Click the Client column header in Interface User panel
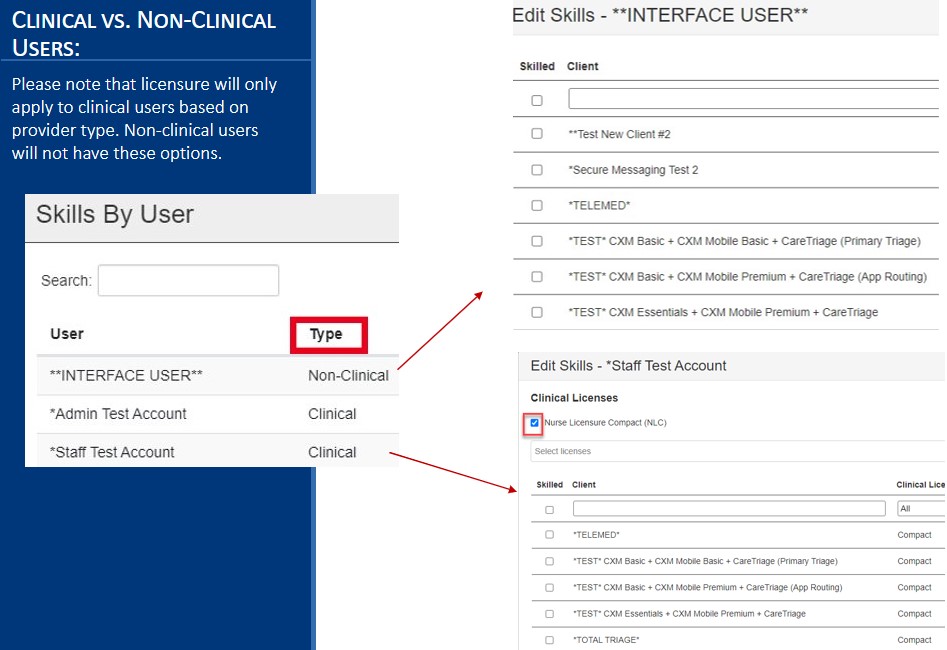 (x=583, y=67)
